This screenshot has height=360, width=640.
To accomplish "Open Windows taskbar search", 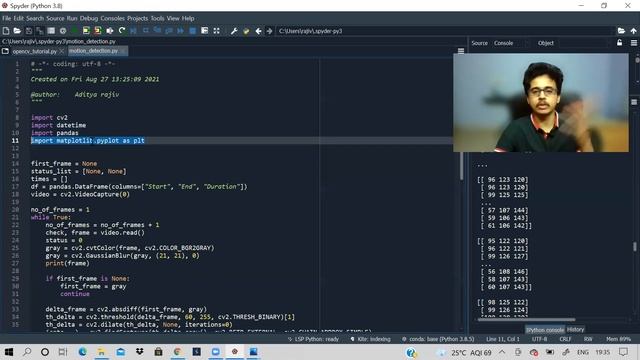I will tap(27, 352).
